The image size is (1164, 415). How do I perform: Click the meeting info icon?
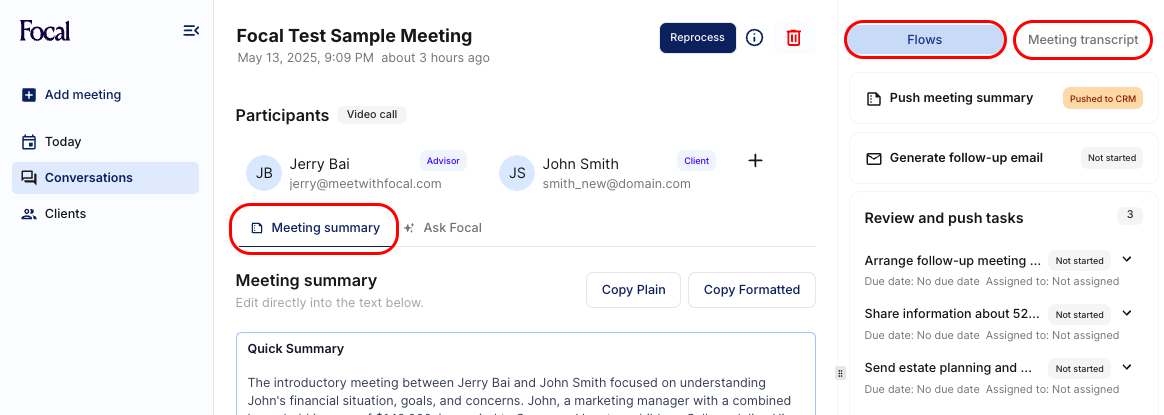pos(755,38)
